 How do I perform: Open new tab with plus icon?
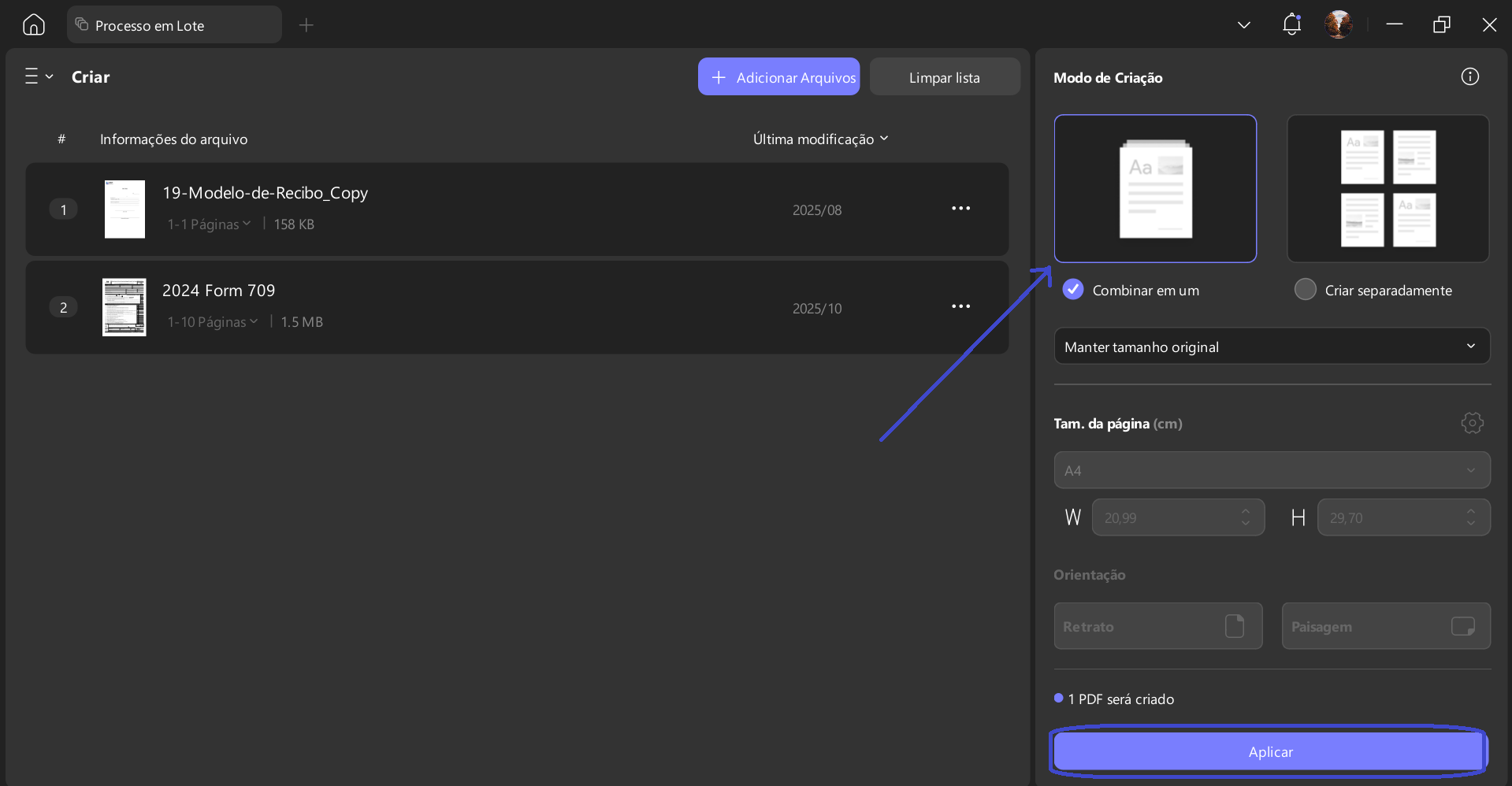(306, 25)
